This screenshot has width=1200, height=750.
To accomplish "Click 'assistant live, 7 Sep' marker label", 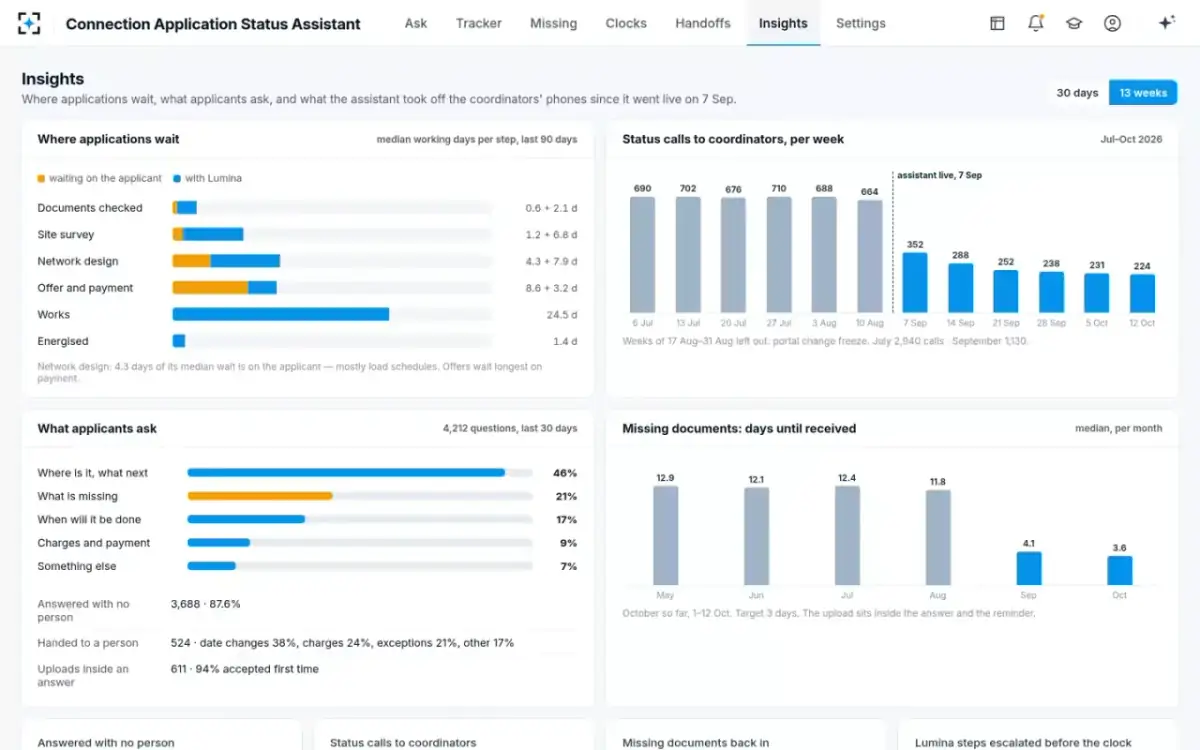I will 939,175.
